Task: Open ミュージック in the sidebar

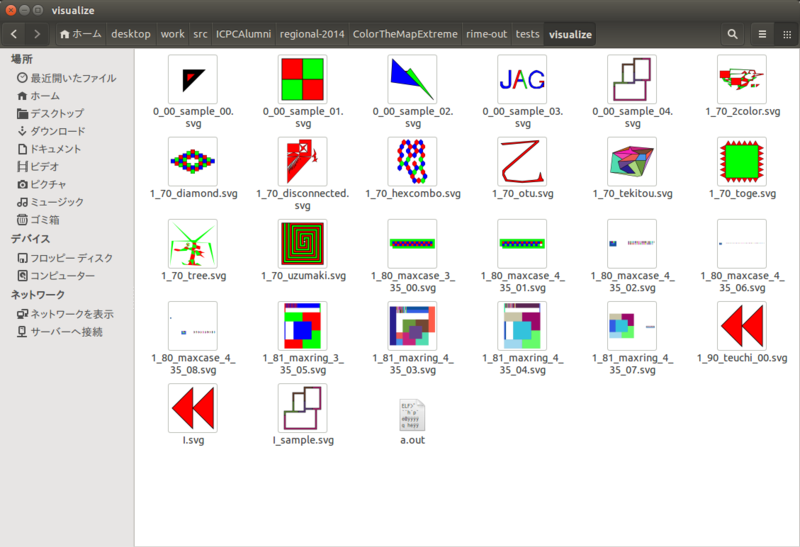Action: pos(51,202)
